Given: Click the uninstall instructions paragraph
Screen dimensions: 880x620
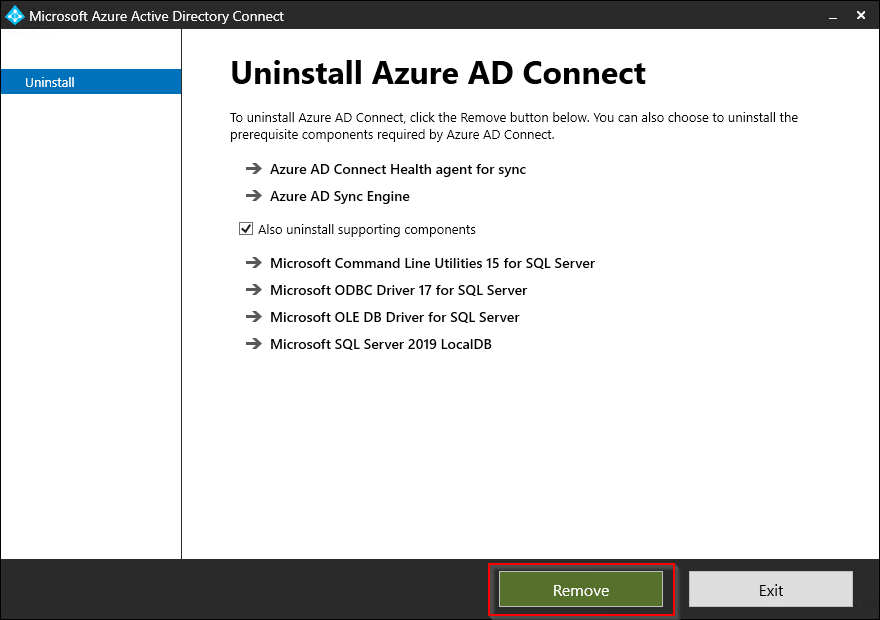Looking at the screenshot, I should point(514,126).
